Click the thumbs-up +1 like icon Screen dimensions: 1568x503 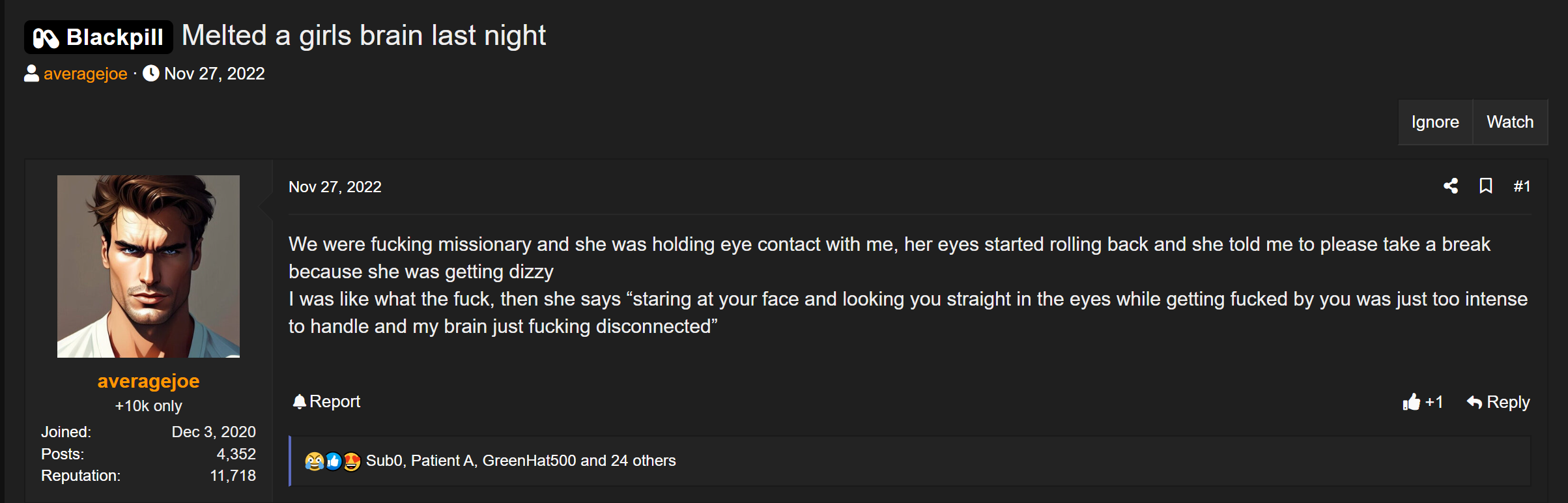coord(1412,402)
